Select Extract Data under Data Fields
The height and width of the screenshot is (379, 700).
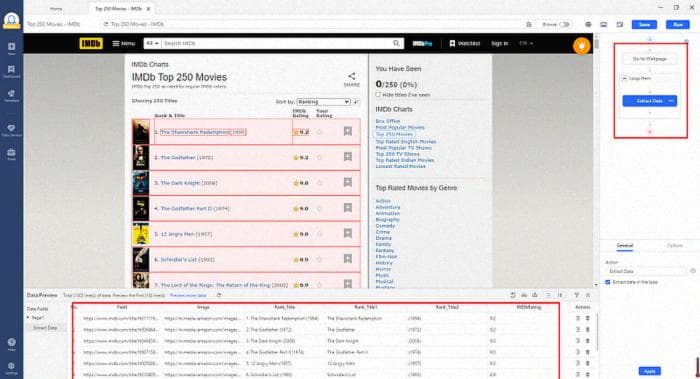[x=45, y=328]
